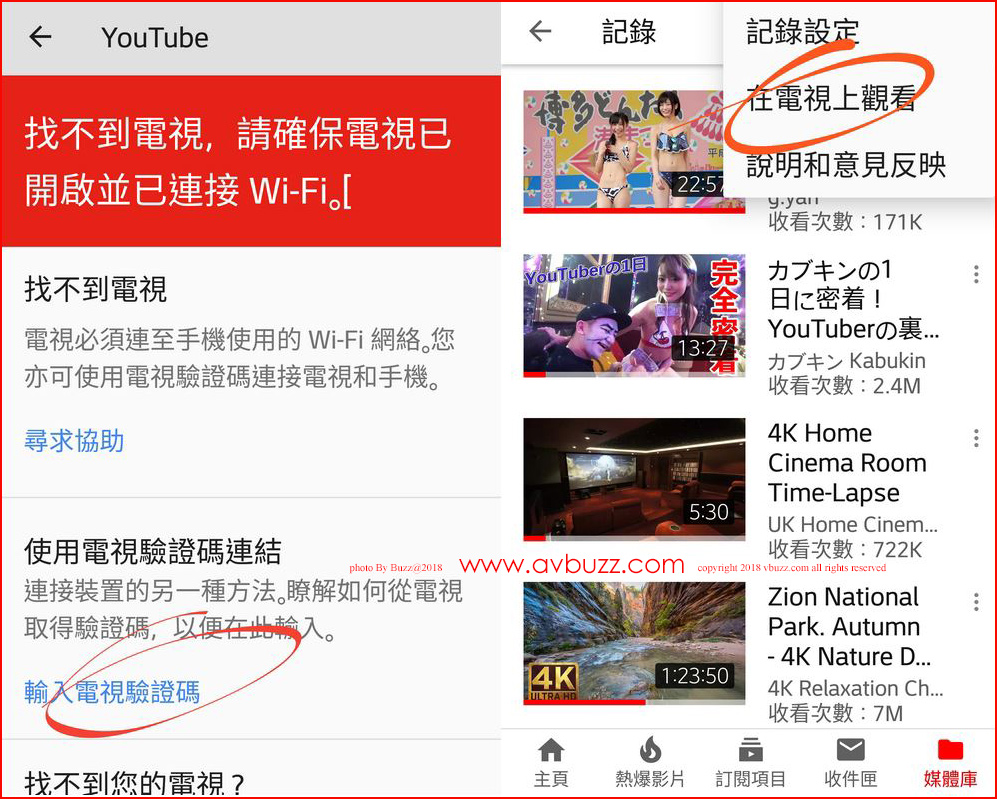
Task: Select the 媒體庫 library folder icon
Action: click(x=949, y=752)
